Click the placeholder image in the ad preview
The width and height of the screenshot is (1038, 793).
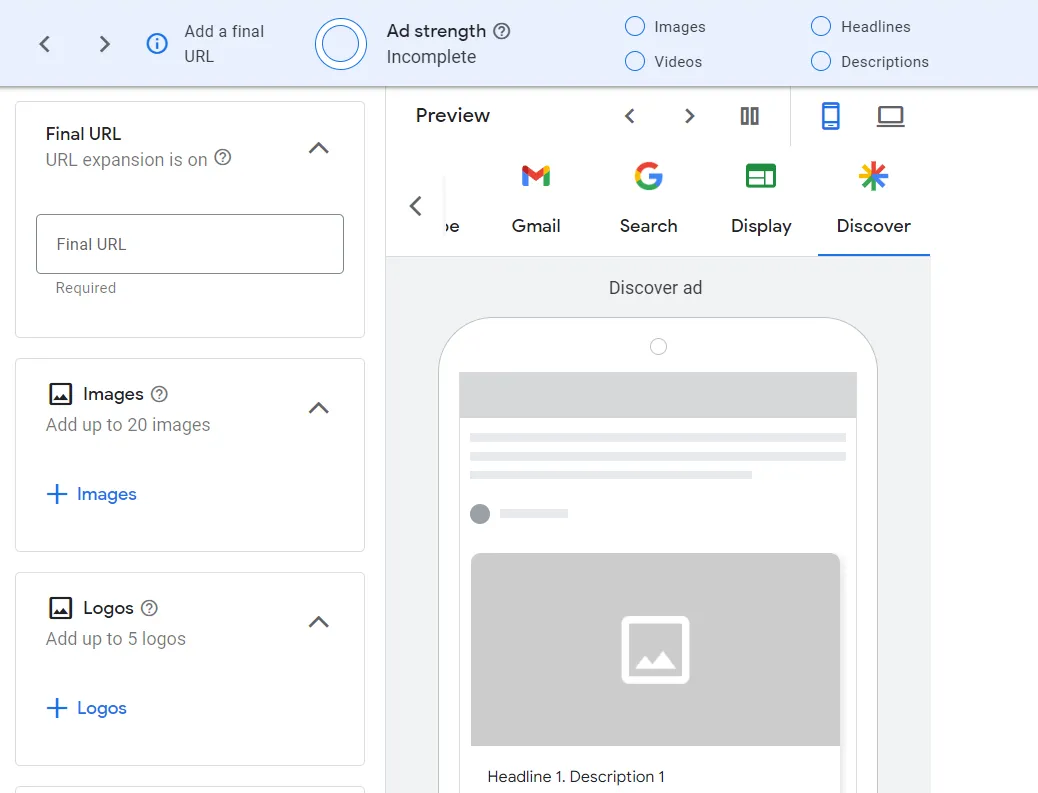(x=655, y=649)
